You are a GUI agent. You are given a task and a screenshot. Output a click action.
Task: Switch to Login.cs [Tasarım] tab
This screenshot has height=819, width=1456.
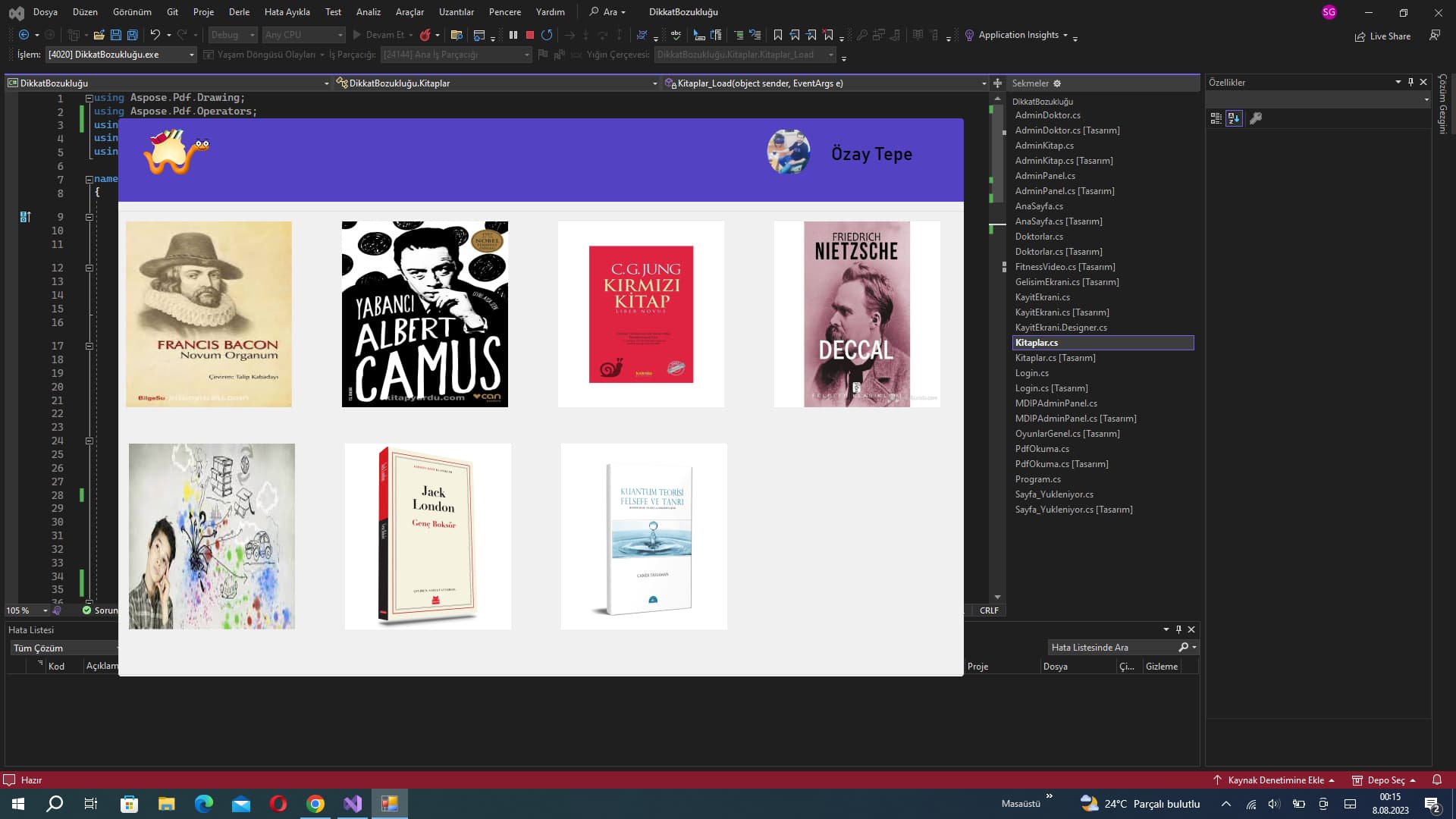click(x=1051, y=388)
